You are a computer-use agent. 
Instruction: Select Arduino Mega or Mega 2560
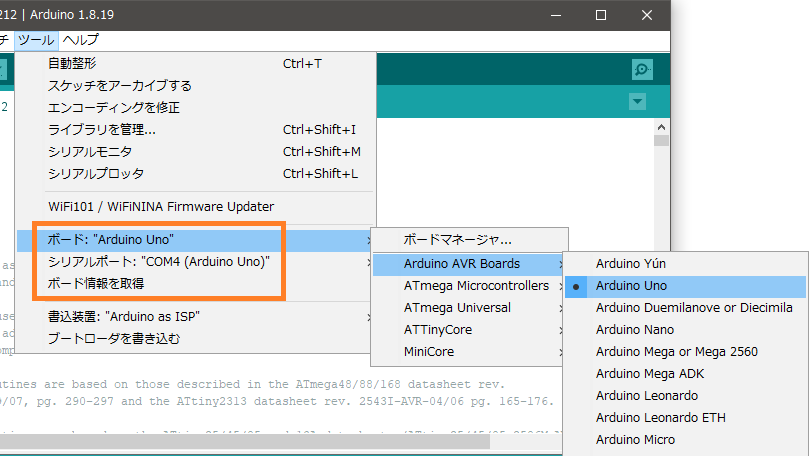[x=686, y=352]
